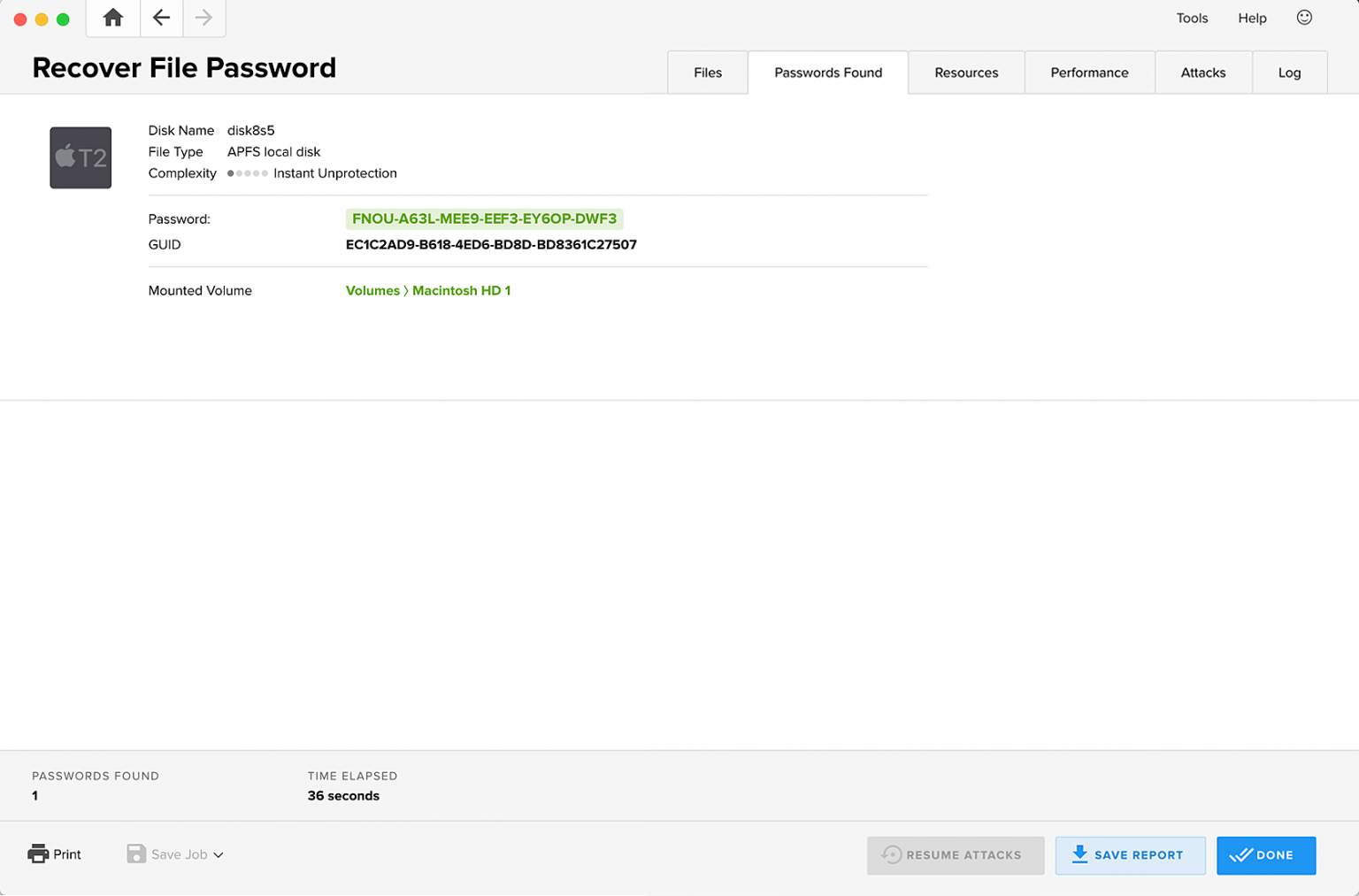This screenshot has width=1359, height=896.
Task: Select the highlighted recovered password
Action: click(x=484, y=218)
